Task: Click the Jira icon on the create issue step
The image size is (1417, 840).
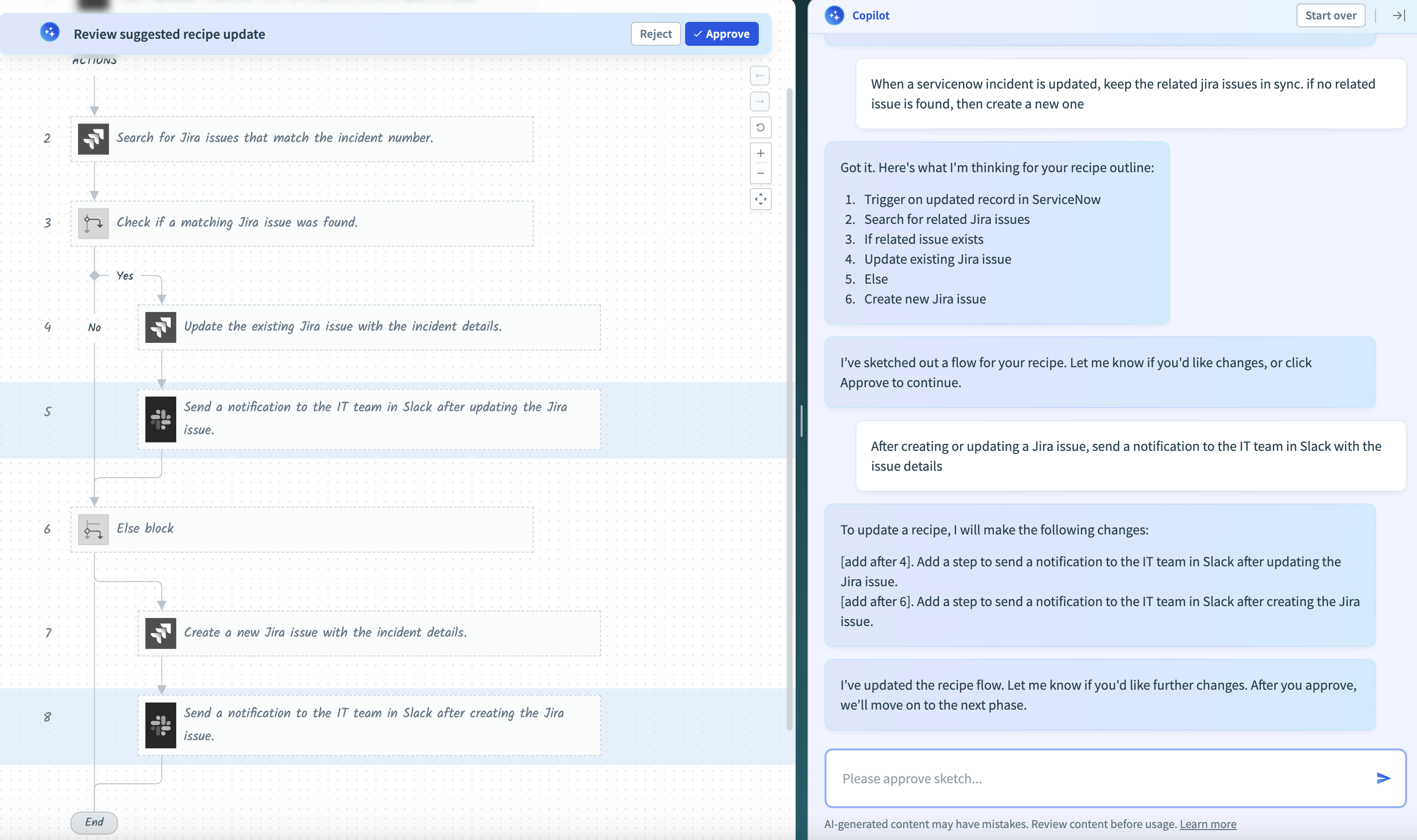Action: (x=161, y=633)
